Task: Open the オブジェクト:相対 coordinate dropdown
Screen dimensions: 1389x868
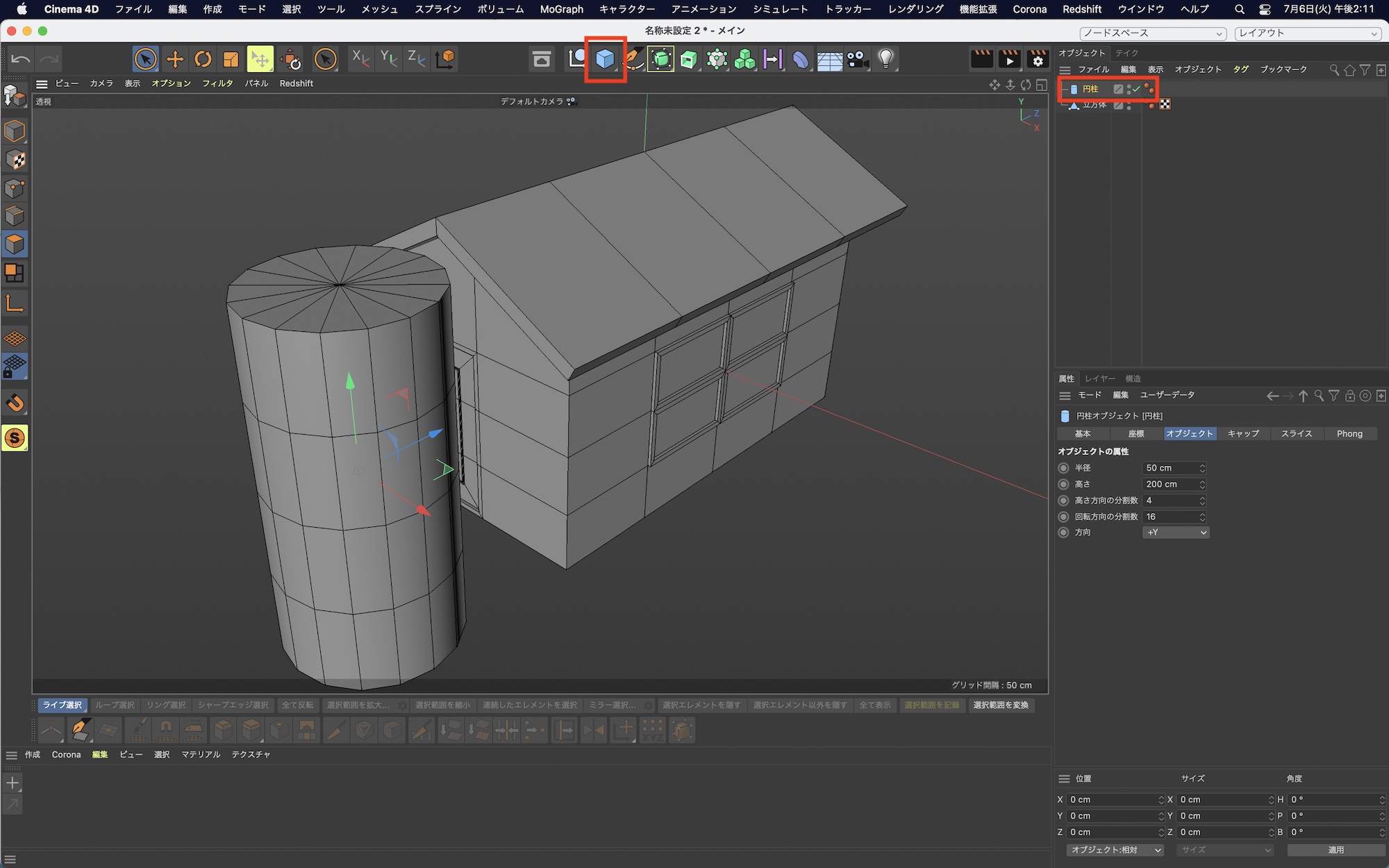Action: (1115, 850)
